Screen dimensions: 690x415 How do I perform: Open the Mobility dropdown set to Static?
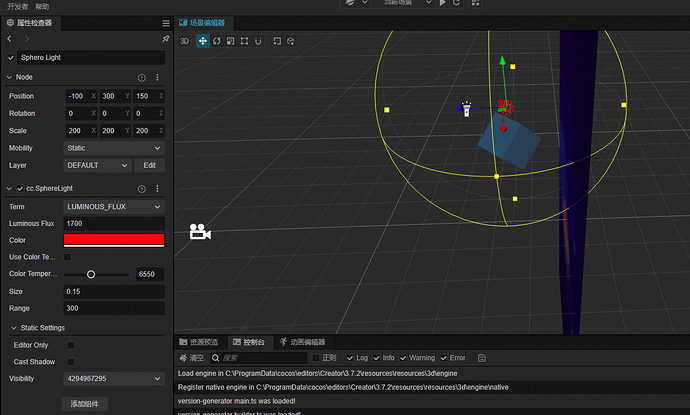point(113,147)
